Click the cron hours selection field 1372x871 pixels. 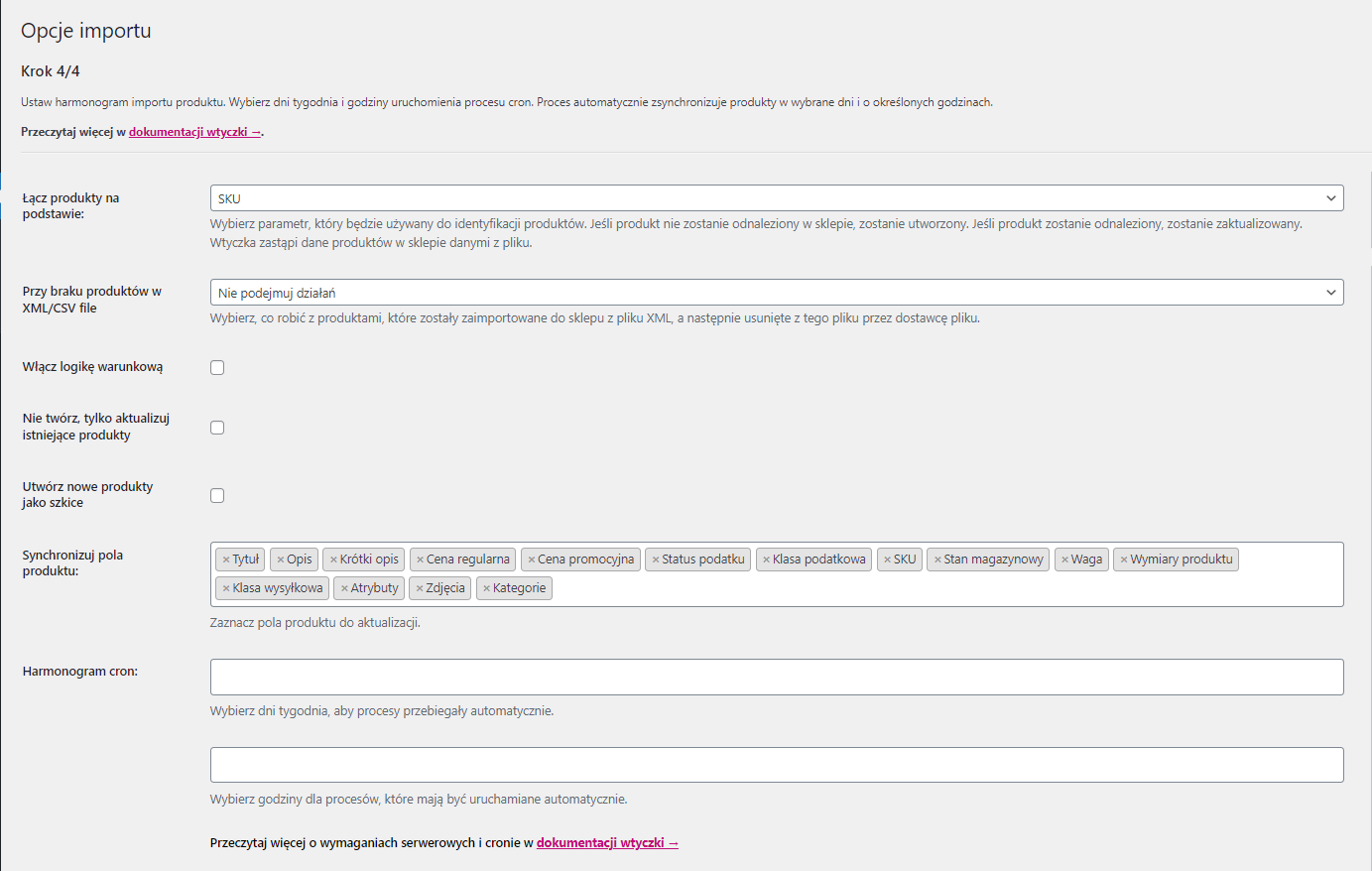tap(776, 765)
